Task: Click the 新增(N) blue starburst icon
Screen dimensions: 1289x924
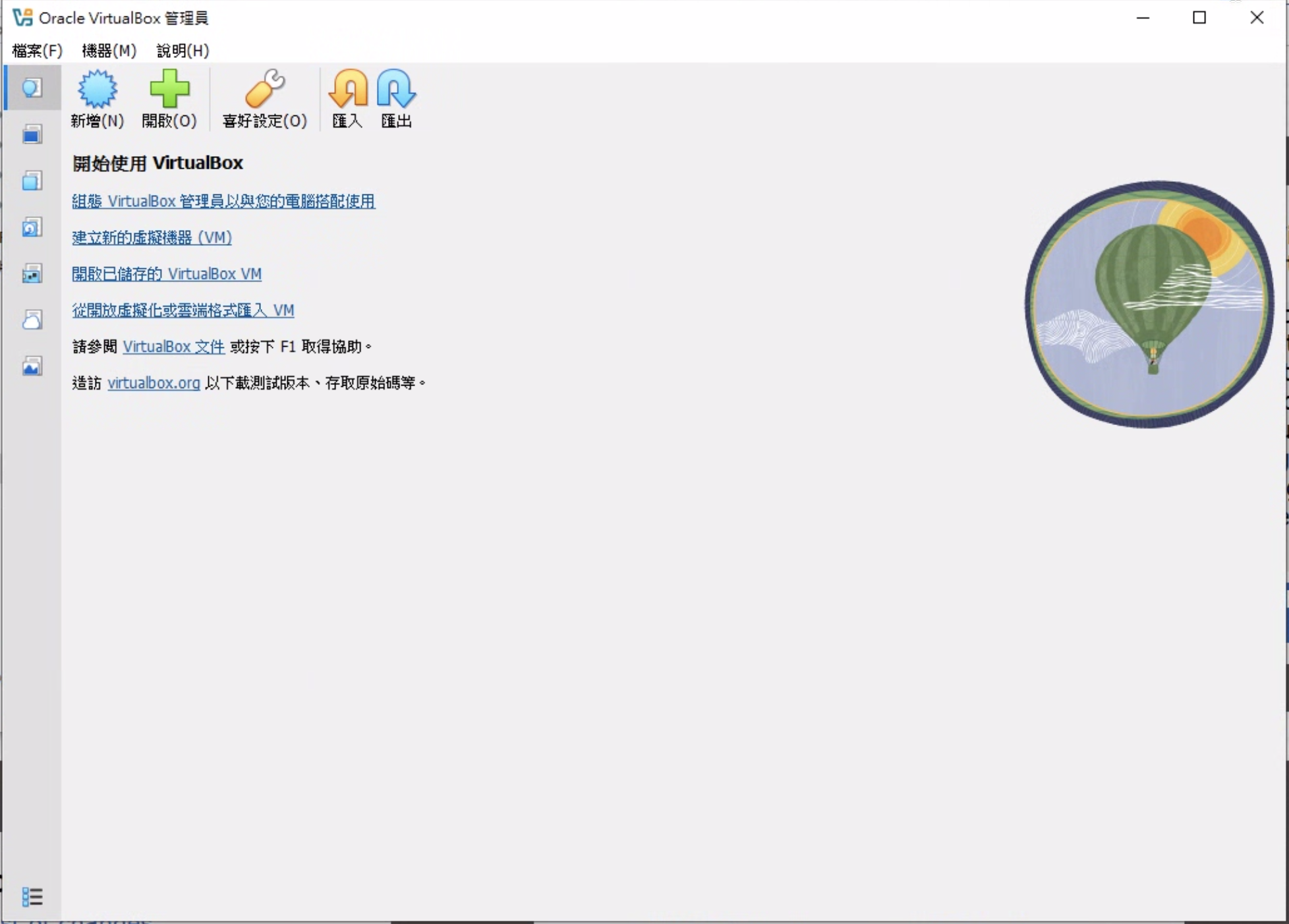Action: click(x=97, y=89)
